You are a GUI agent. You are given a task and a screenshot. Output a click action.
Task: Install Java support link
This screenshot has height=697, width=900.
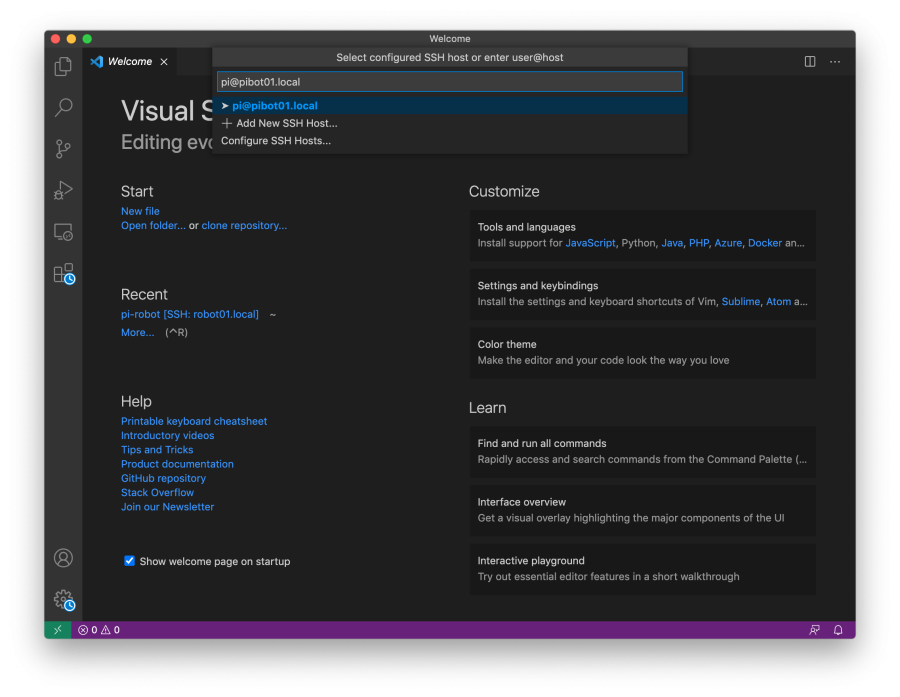[x=672, y=243]
